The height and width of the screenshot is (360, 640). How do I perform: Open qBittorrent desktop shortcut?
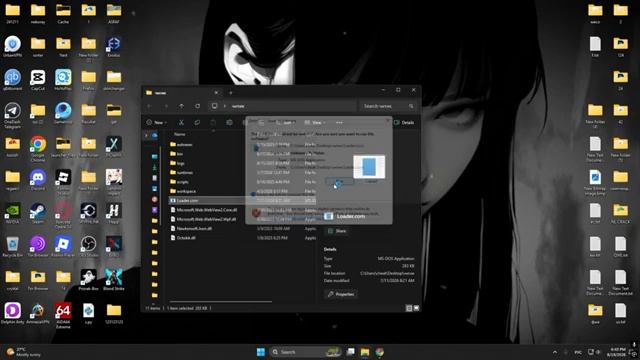click(13, 80)
